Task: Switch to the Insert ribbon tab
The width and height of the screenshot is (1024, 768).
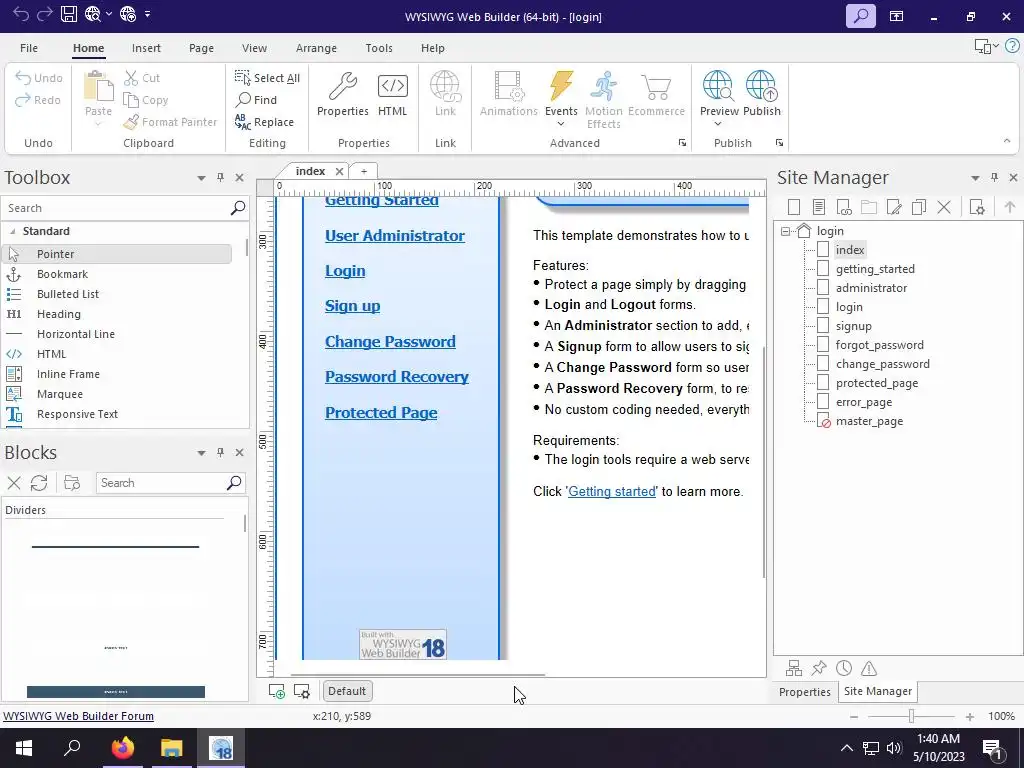Action: pyautogui.click(x=146, y=48)
